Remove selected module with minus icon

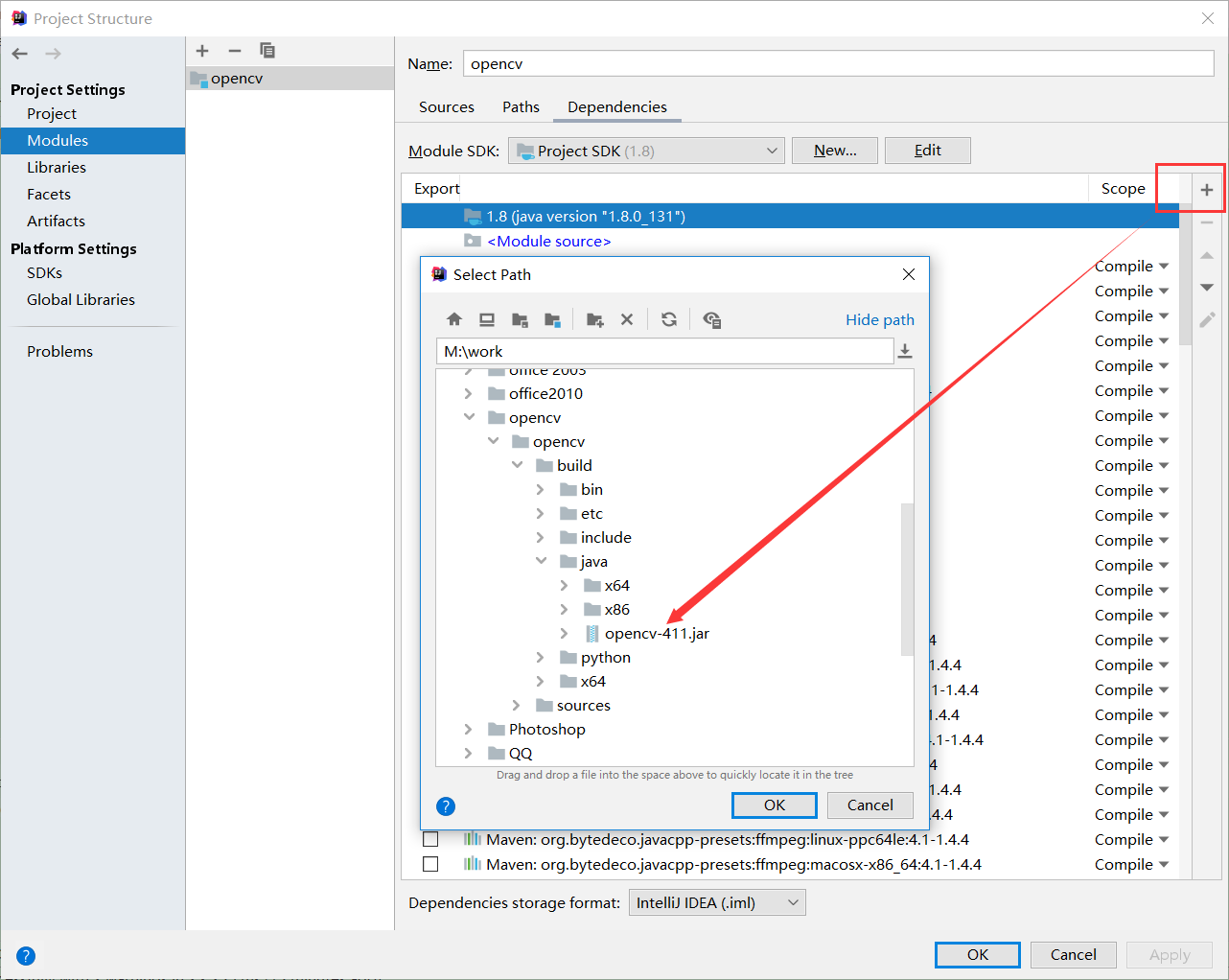(x=235, y=51)
